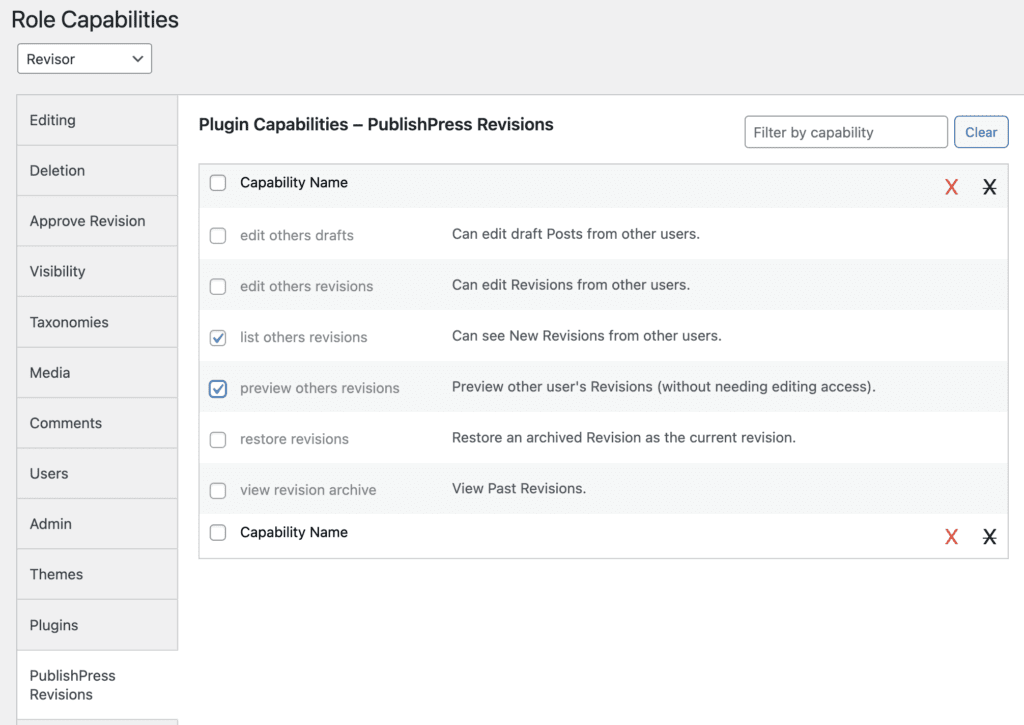Enable the restore revisions capability
Image resolution: width=1024 pixels, height=725 pixels.
[218, 439]
